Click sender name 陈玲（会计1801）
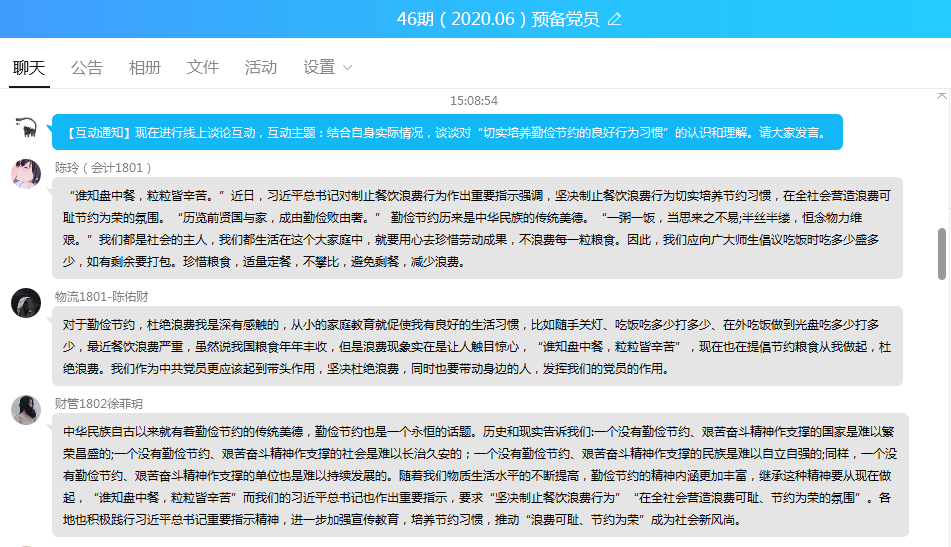This screenshot has height=547, width=951. [104, 167]
